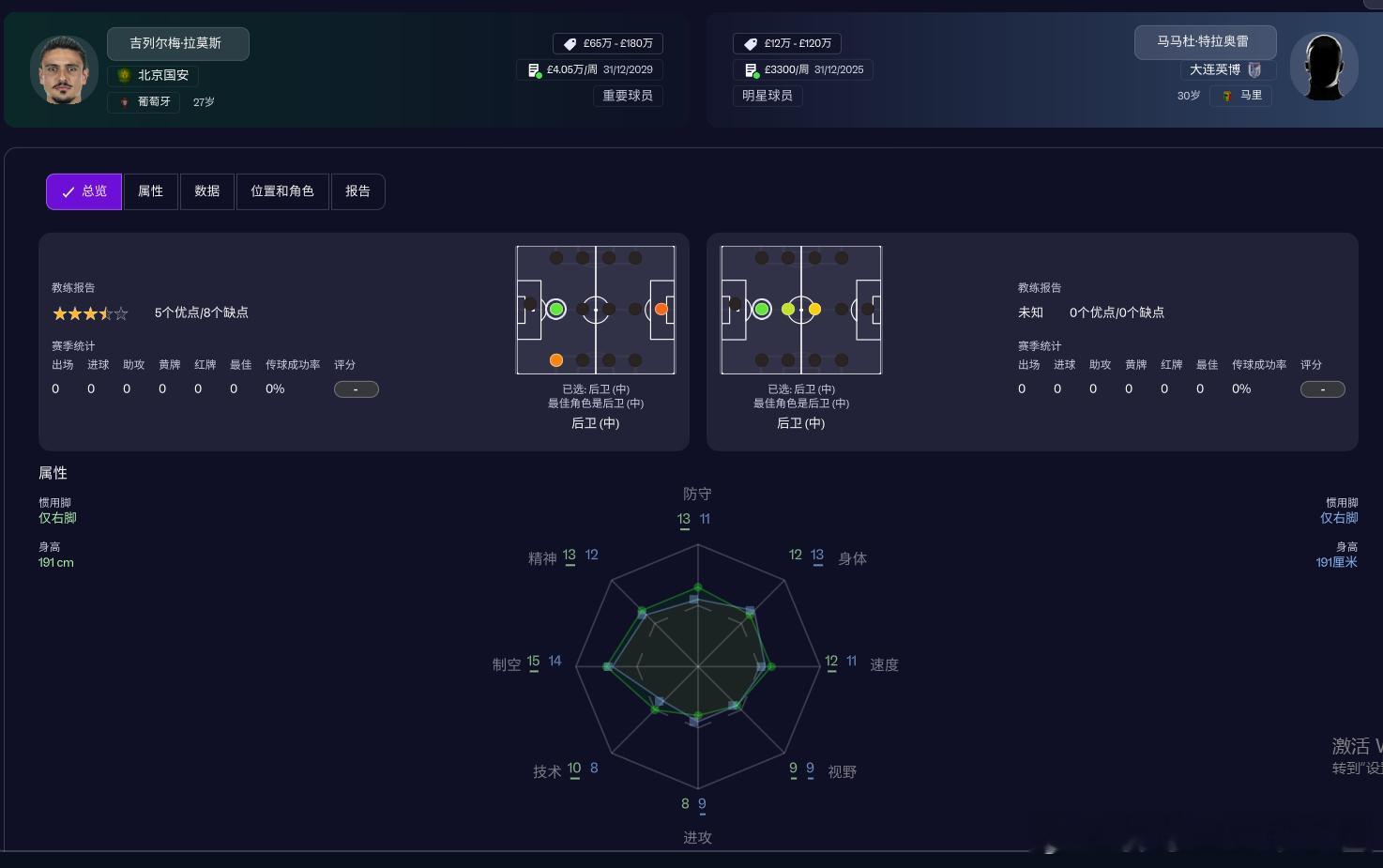Click the 27岁 age text
The width and height of the screenshot is (1383, 868).
[204, 102]
